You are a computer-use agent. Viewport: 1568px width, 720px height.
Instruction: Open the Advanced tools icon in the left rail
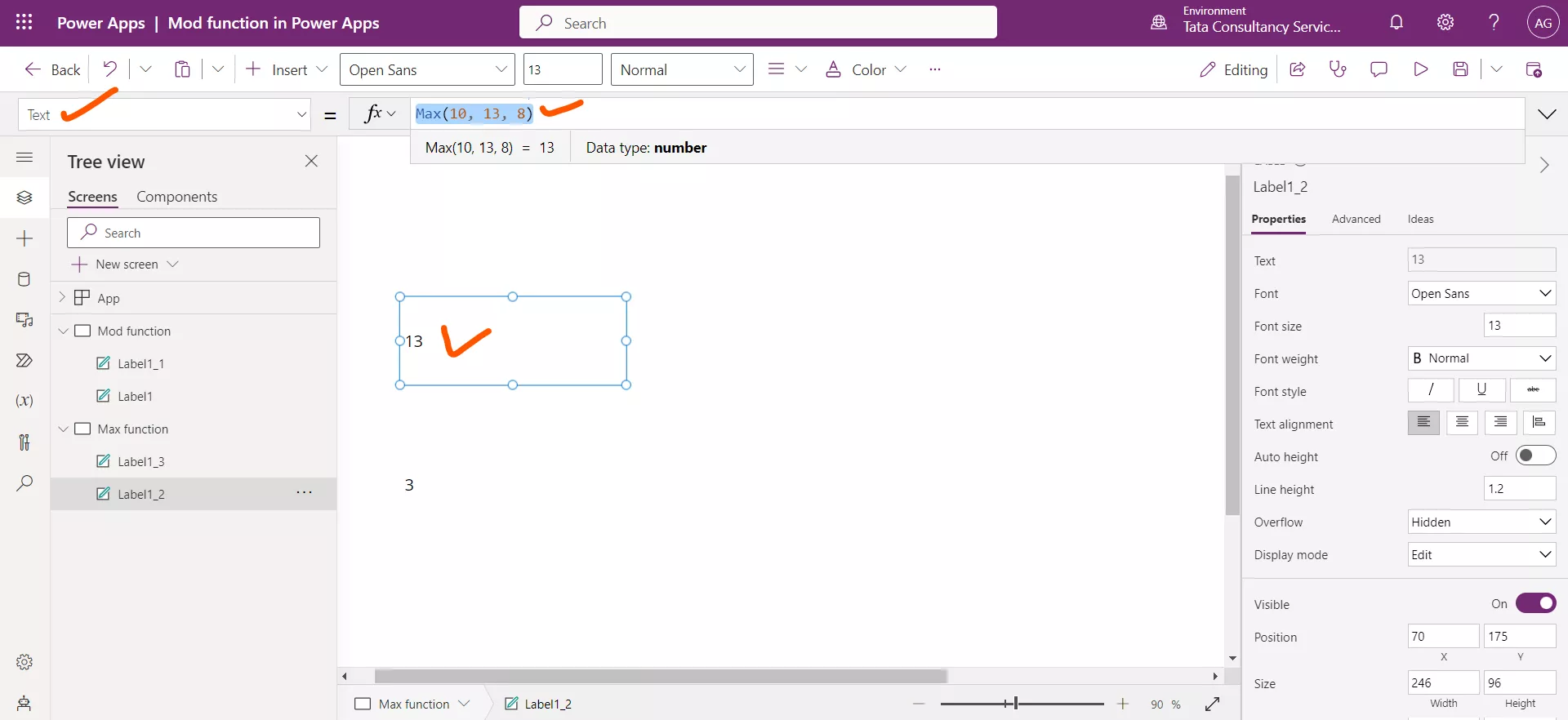pos(24,442)
